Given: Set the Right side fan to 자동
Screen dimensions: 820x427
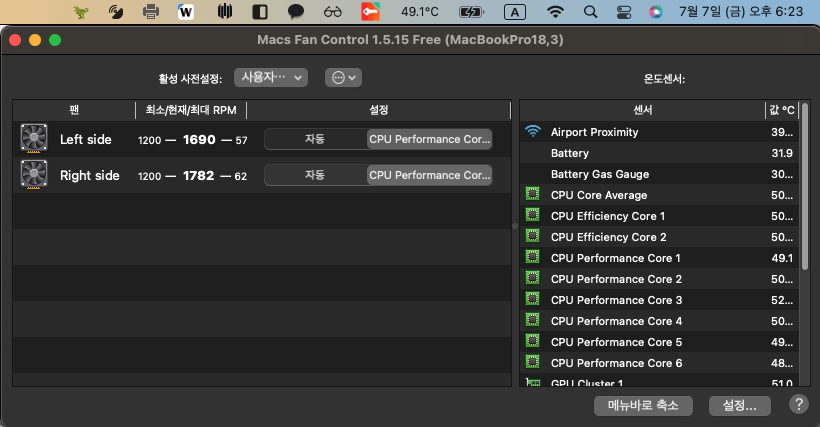Looking at the screenshot, I should click(x=315, y=175).
